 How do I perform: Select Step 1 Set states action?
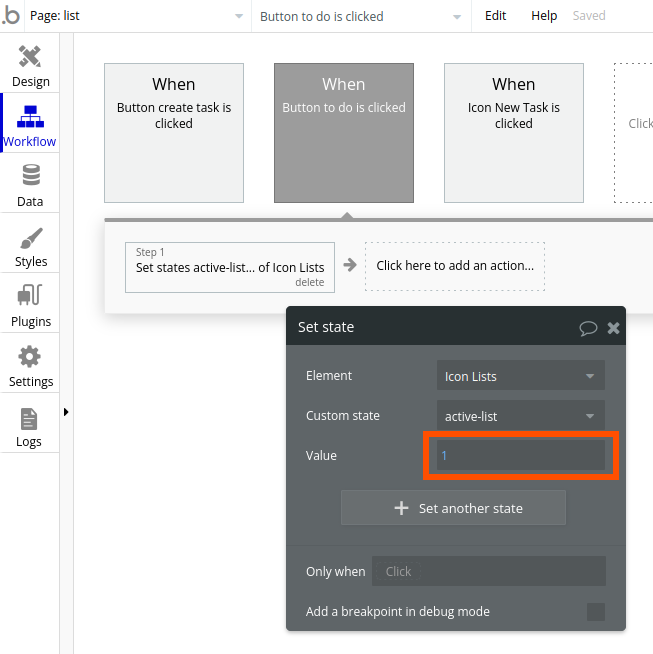pos(230,267)
